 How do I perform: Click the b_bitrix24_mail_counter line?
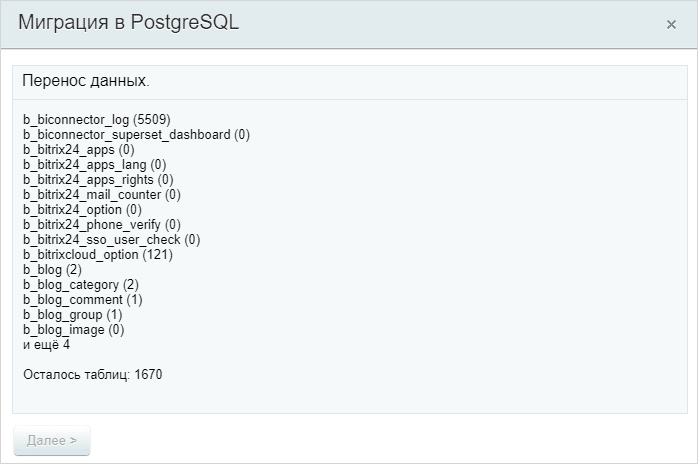(101, 195)
